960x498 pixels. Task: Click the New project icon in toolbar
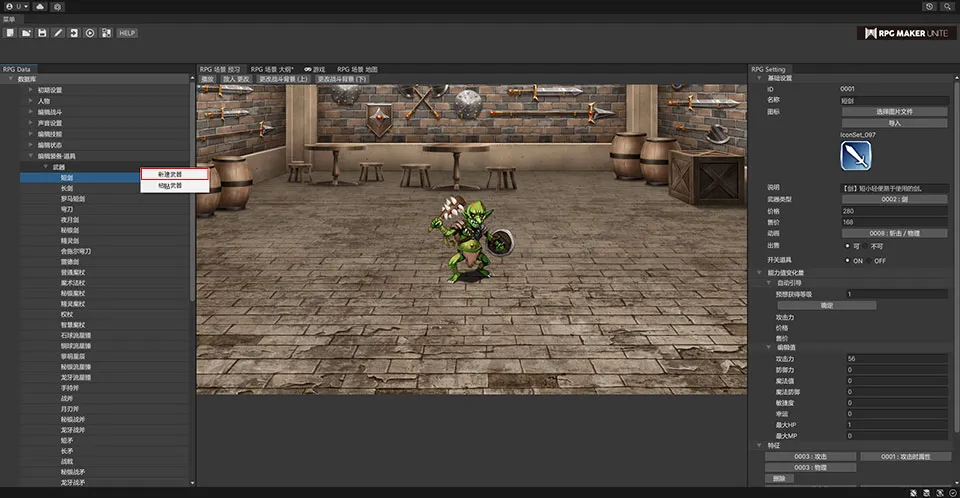click(x=9, y=33)
